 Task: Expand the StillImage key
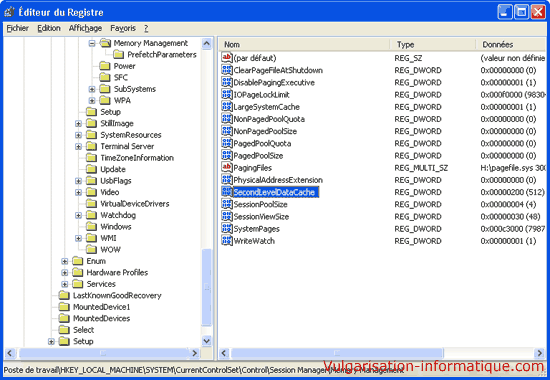click(79, 124)
